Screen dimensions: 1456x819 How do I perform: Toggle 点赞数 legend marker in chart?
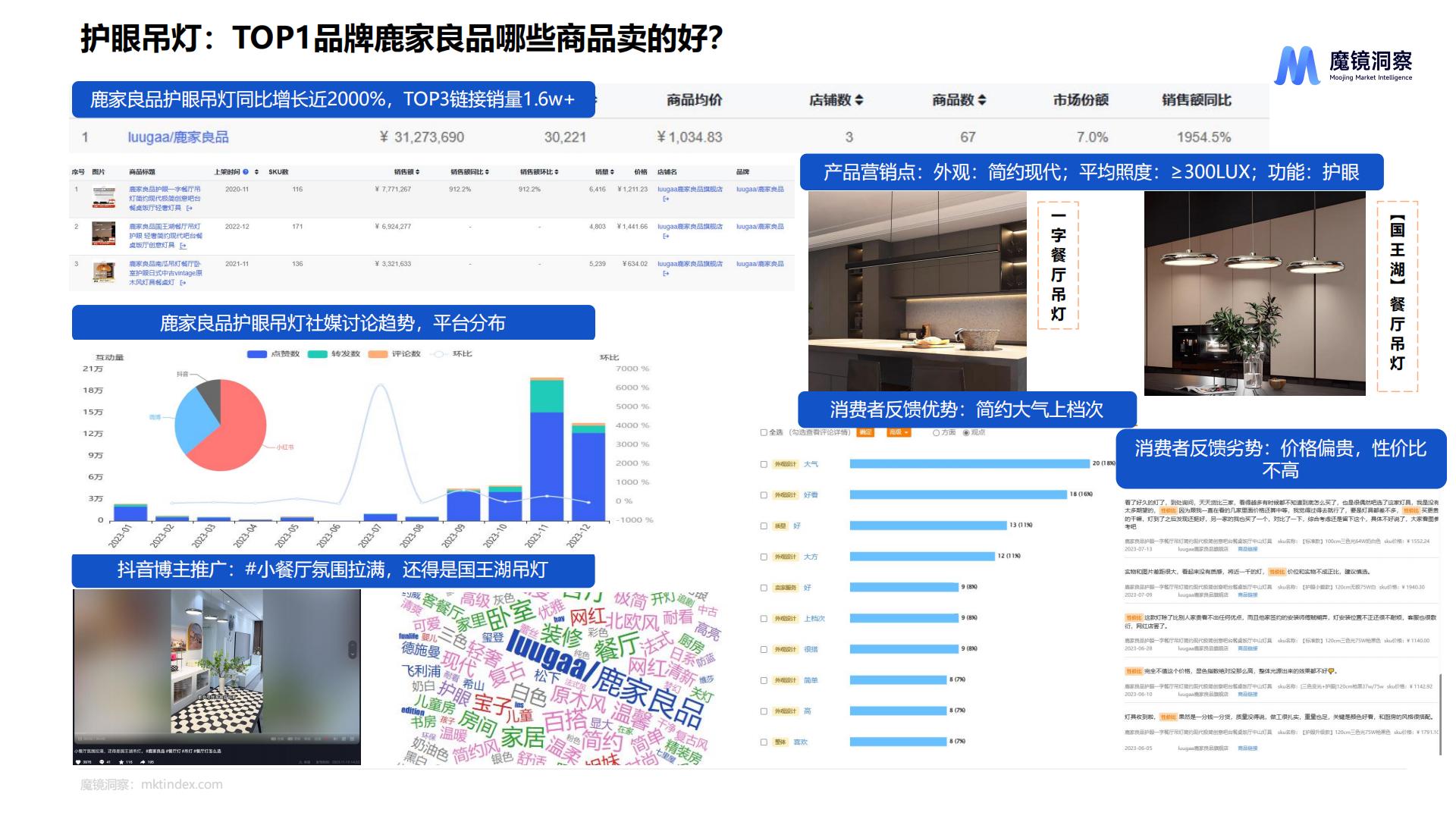(x=257, y=354)
